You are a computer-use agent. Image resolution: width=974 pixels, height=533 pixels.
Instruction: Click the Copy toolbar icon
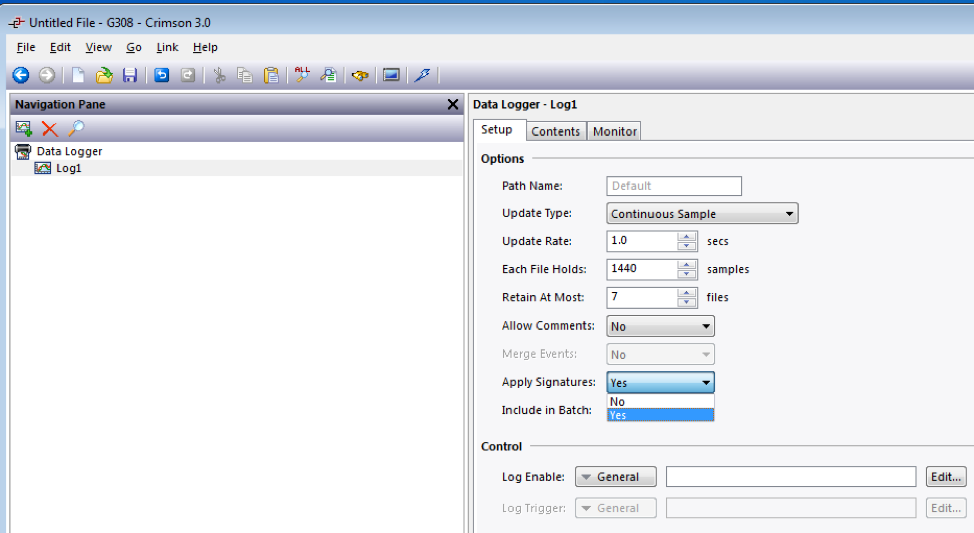tap(245, 76)
